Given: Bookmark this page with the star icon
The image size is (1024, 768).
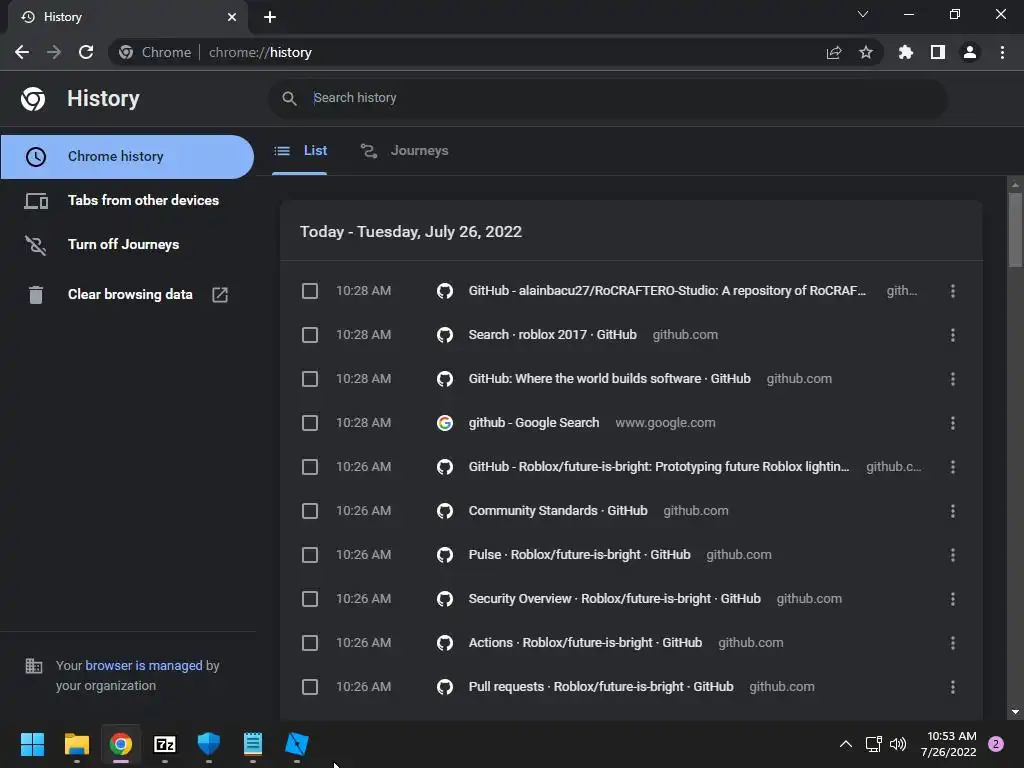Looking at the screenshot, I should 866,52.
